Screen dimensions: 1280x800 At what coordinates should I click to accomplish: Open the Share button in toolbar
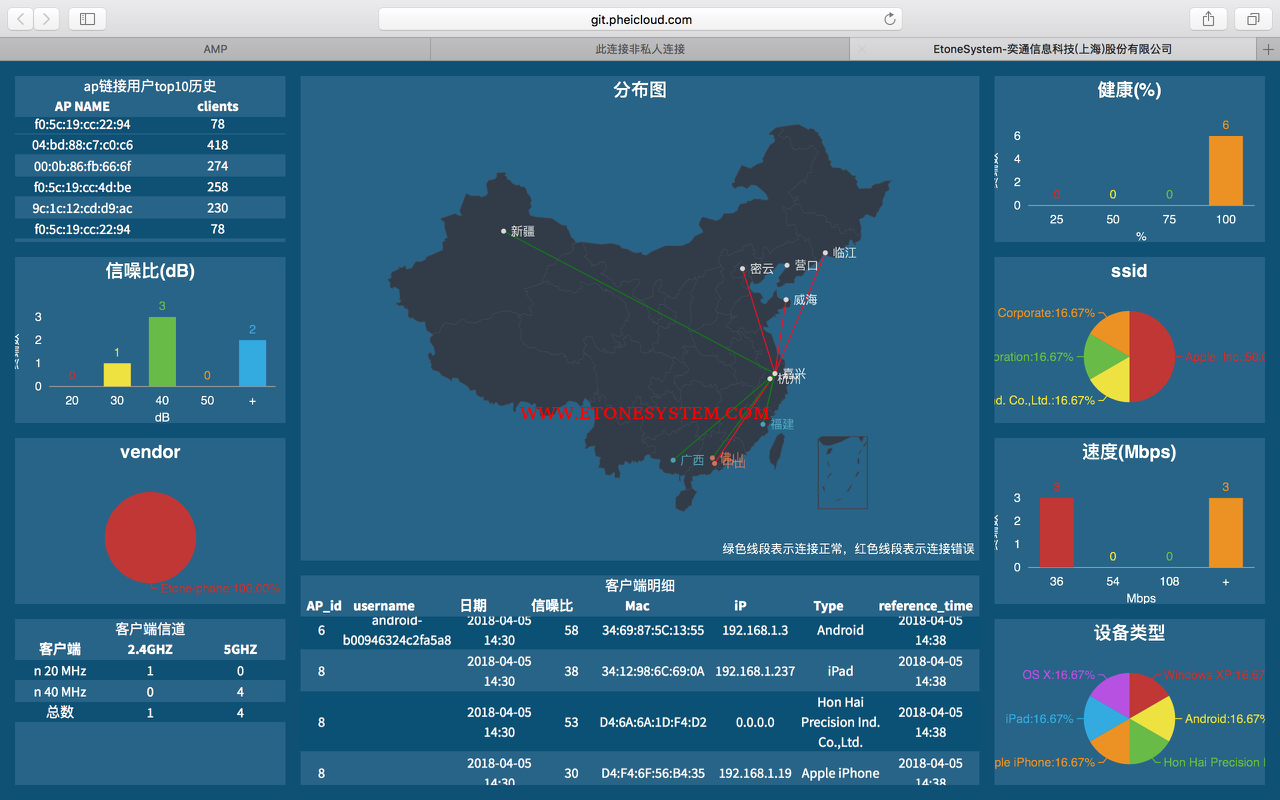(1209, 19)
